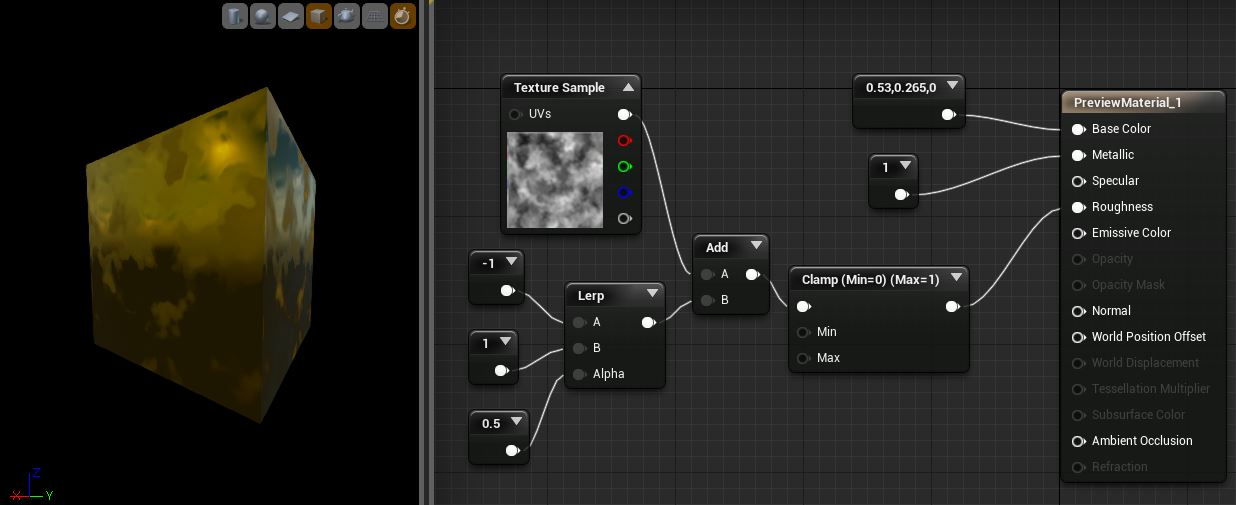Select the Lerp node by its title

591,295
